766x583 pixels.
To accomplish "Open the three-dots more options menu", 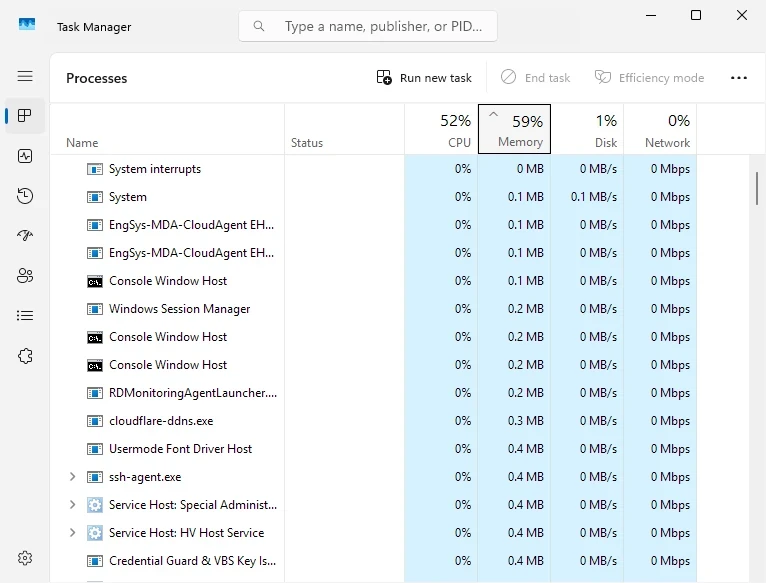I will point(739,78).
